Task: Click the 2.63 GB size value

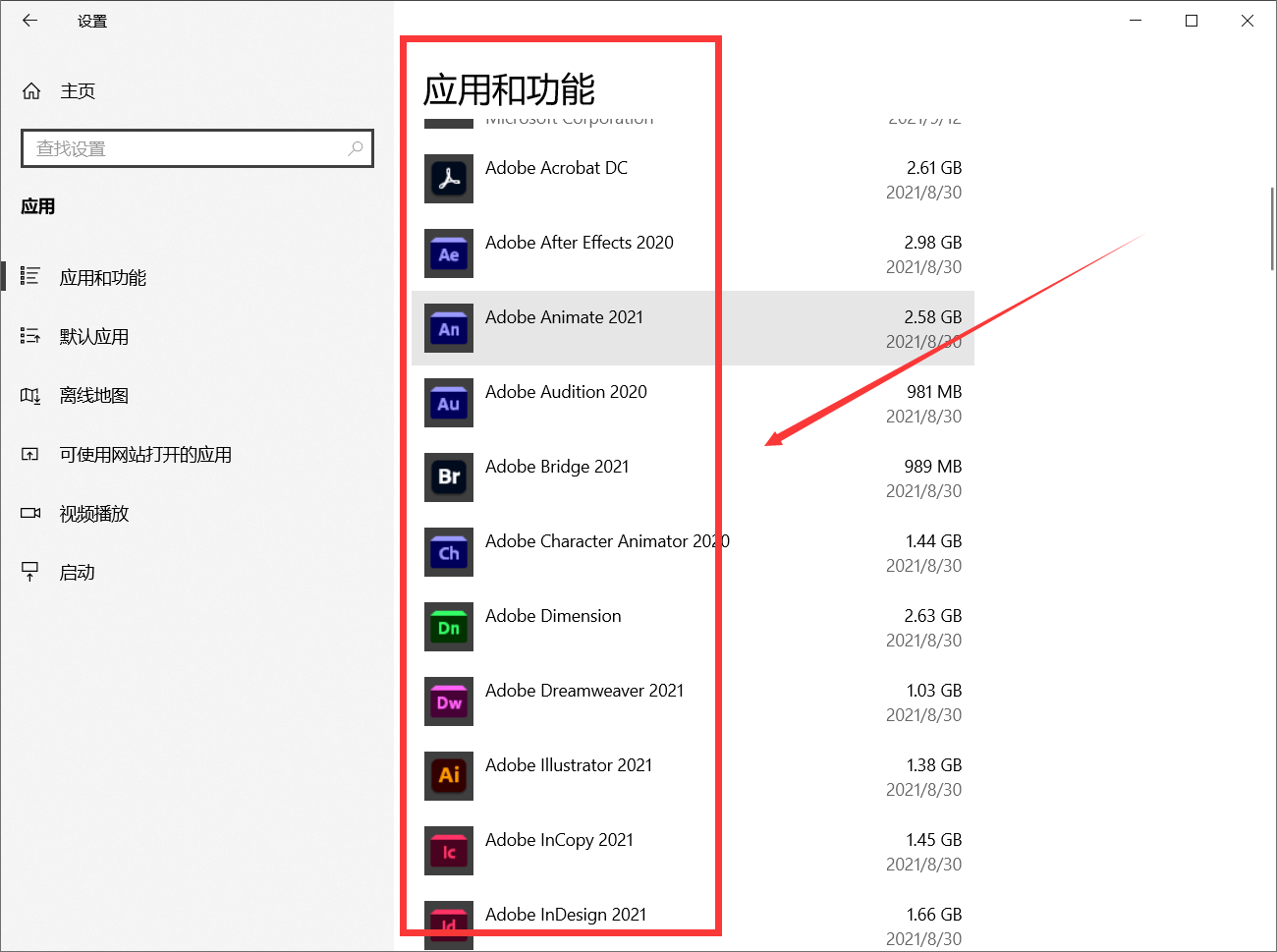Action: [x=933, y=616]
